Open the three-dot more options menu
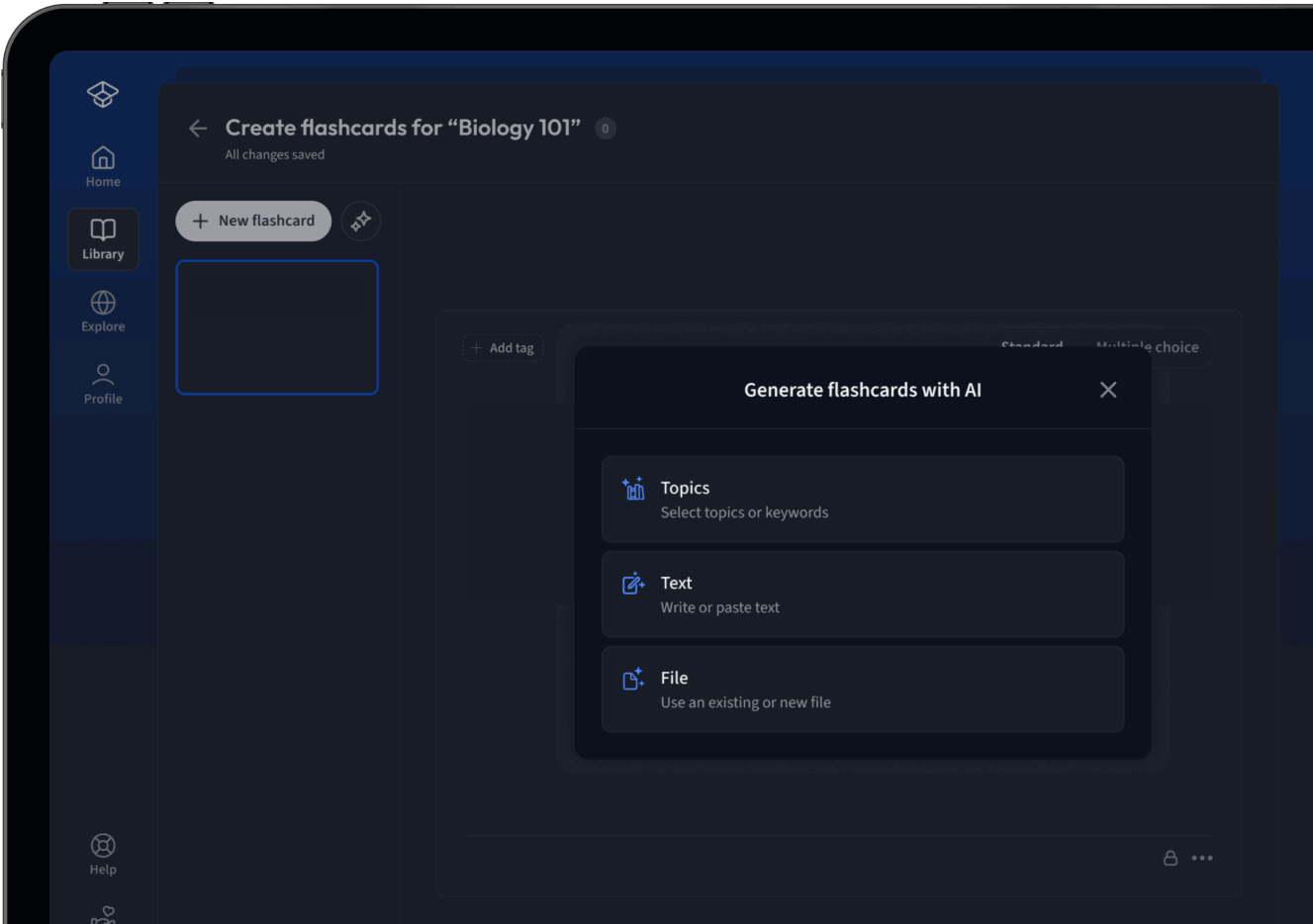 click(x=1202, y=858)
